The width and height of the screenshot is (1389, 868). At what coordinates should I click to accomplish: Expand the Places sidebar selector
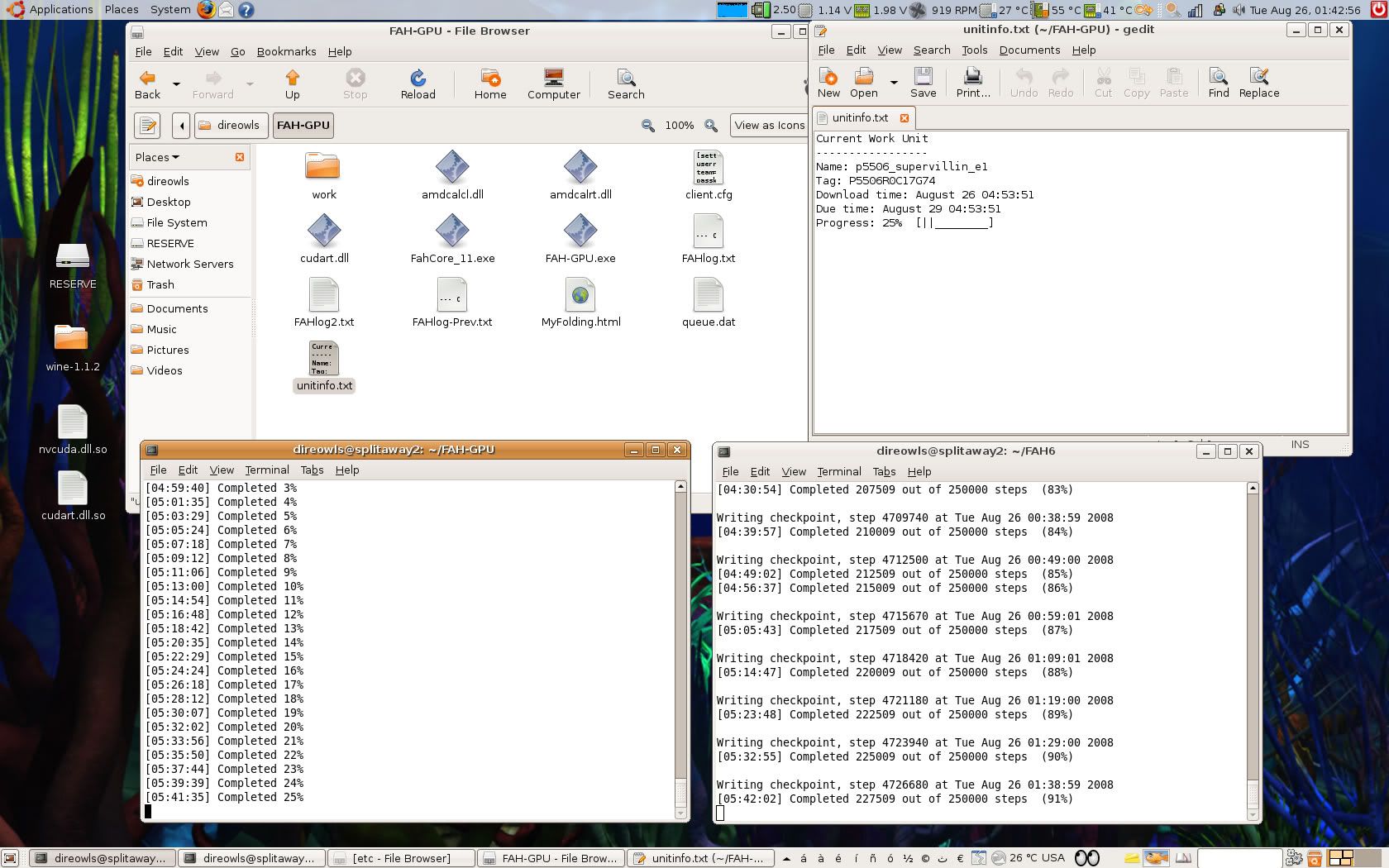click(157, 157)
